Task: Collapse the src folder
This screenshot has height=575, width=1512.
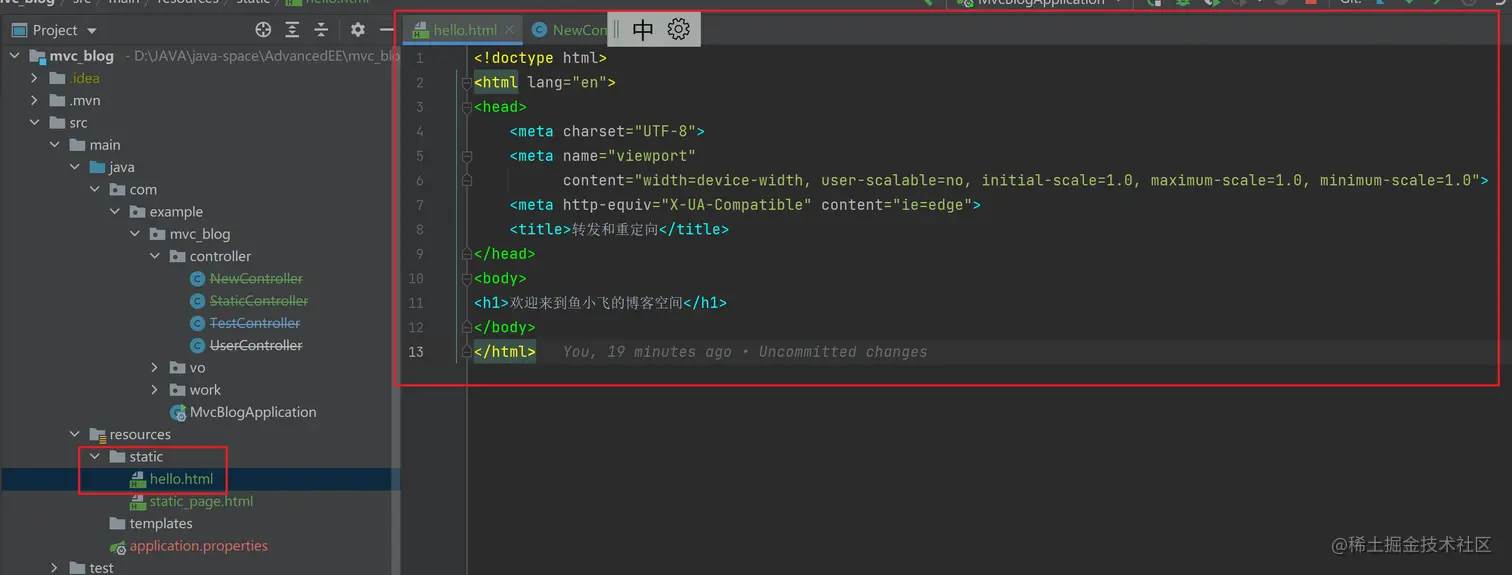Action: point(35,123)
